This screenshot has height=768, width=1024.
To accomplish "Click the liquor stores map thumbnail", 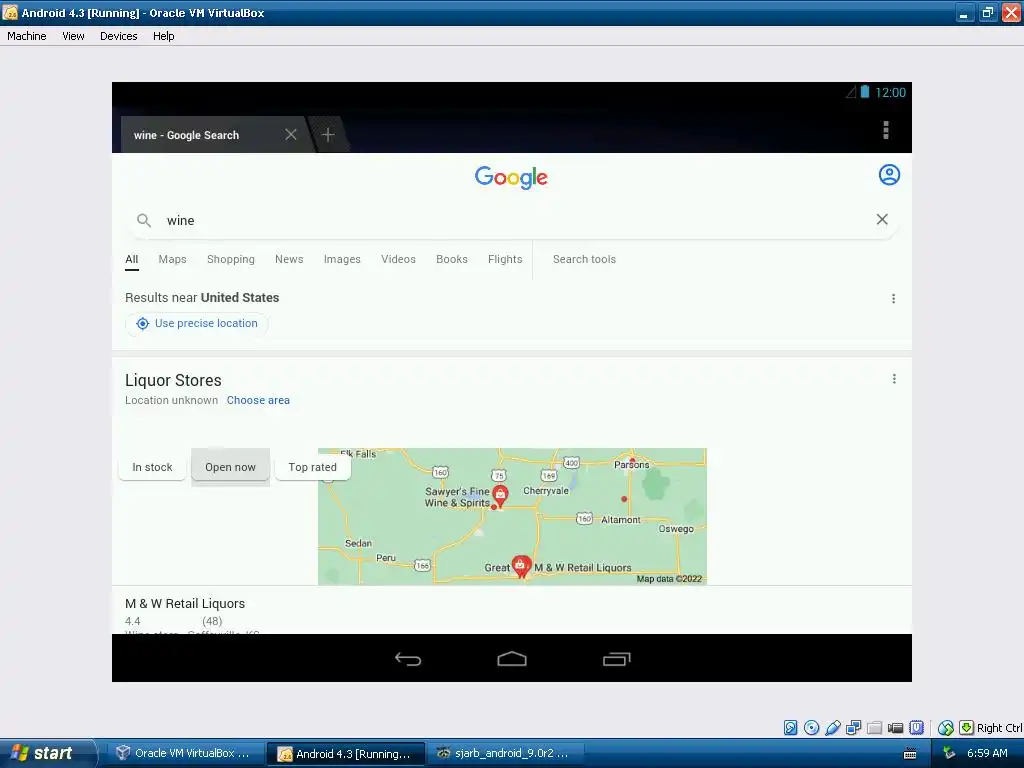I will [x=512, y=516].
